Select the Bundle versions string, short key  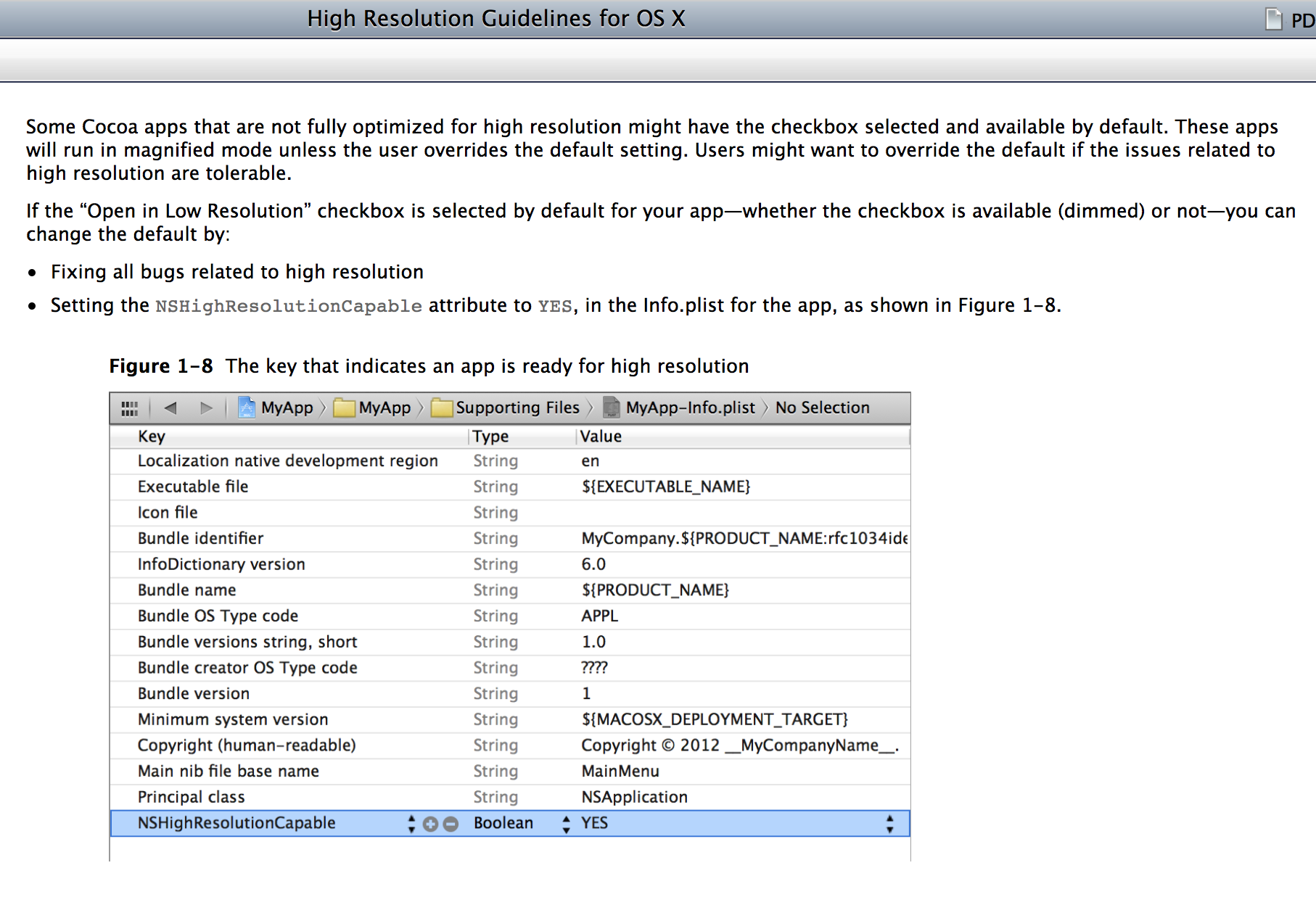tap(247, 642)
